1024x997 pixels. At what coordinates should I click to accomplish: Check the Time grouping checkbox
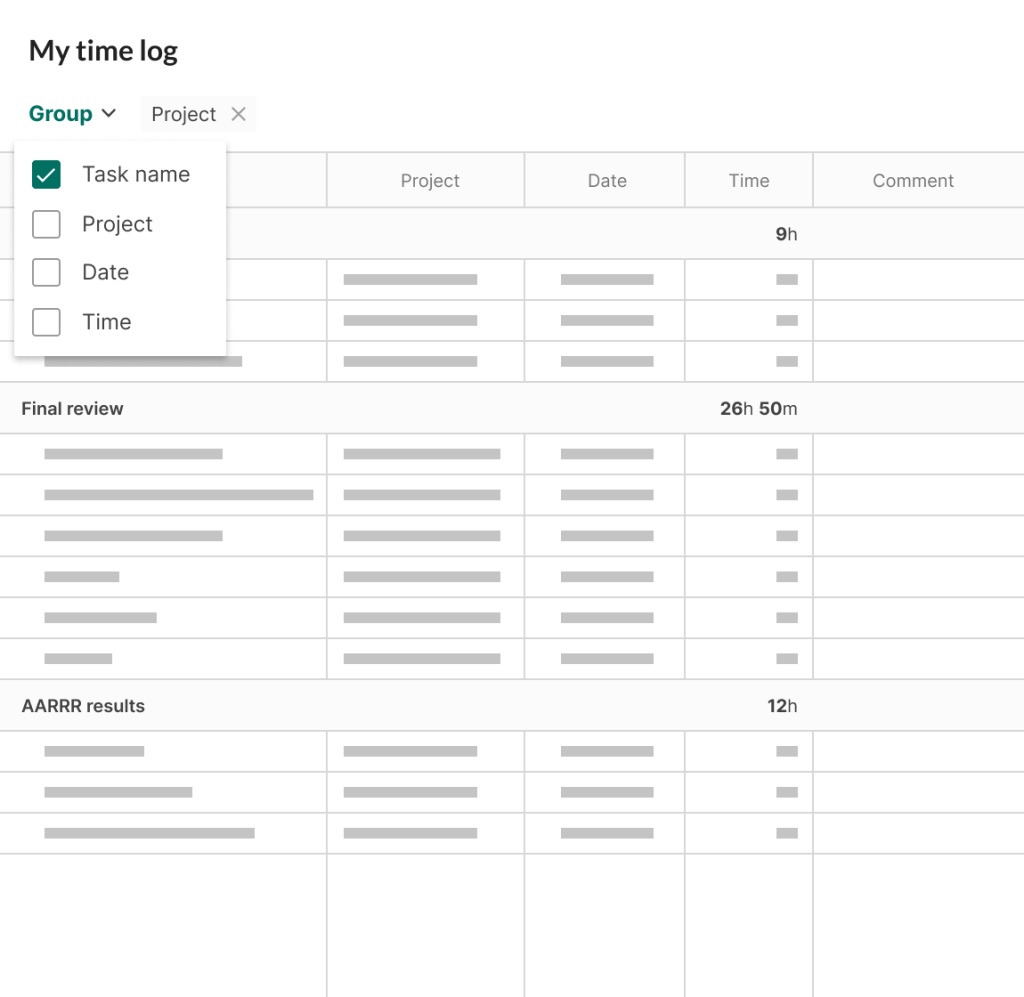point(46,322)
